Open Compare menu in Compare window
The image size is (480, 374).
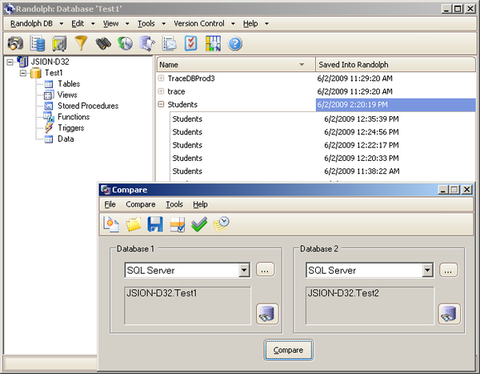(140, 204)
